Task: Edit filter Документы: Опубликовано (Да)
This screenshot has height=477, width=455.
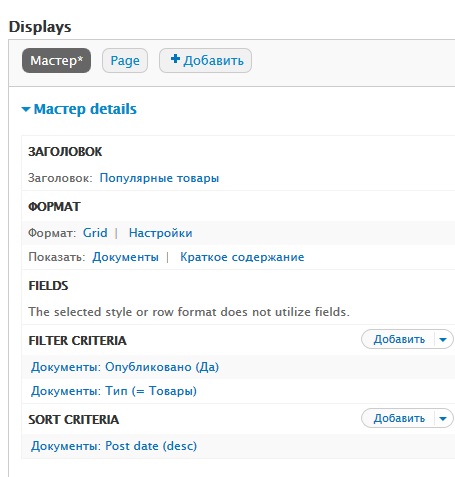Action: coord(125,367)
